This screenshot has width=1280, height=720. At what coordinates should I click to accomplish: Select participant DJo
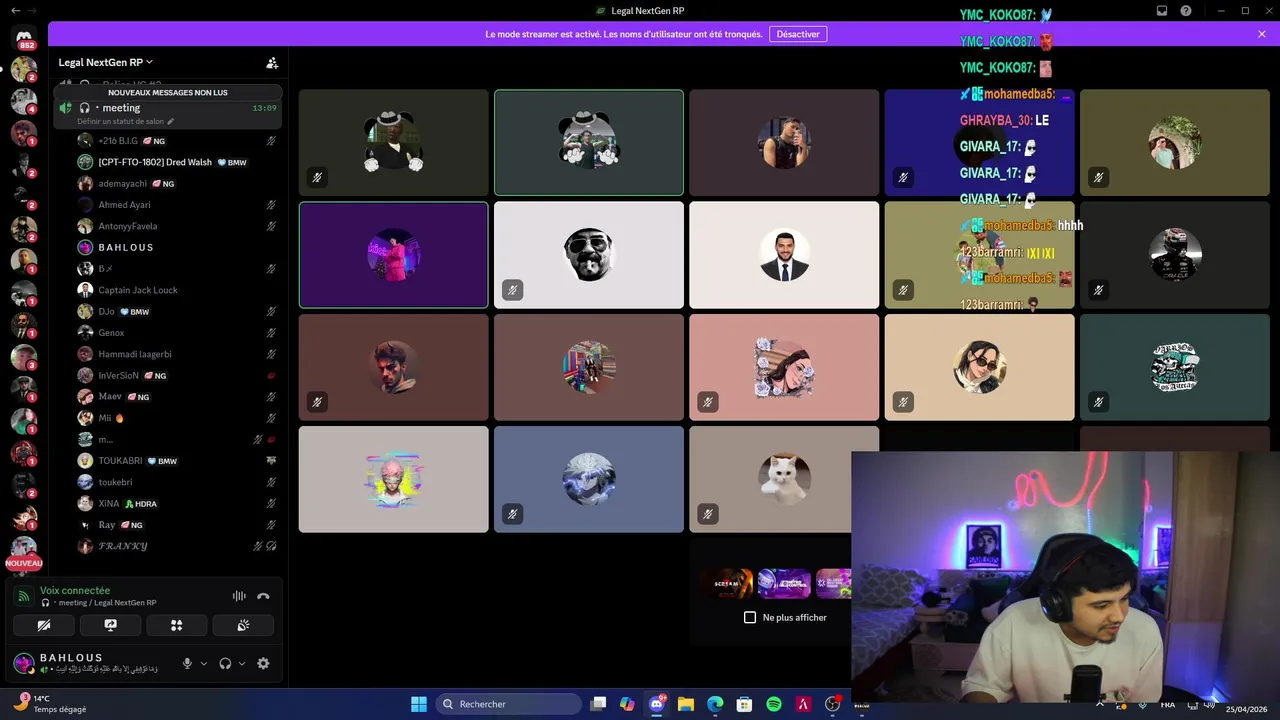(177, 311)
